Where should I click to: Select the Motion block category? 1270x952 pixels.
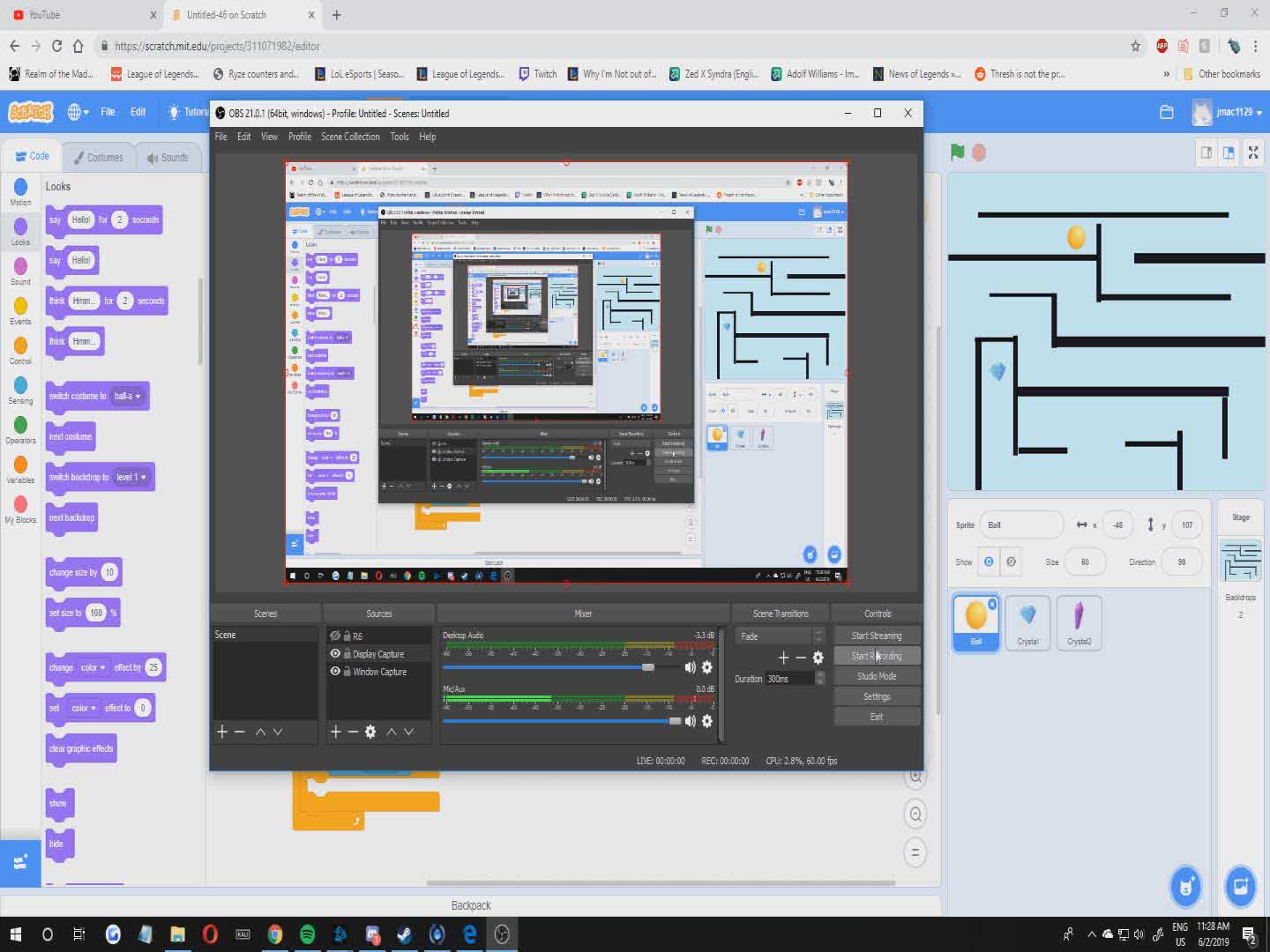pos(20,191)
